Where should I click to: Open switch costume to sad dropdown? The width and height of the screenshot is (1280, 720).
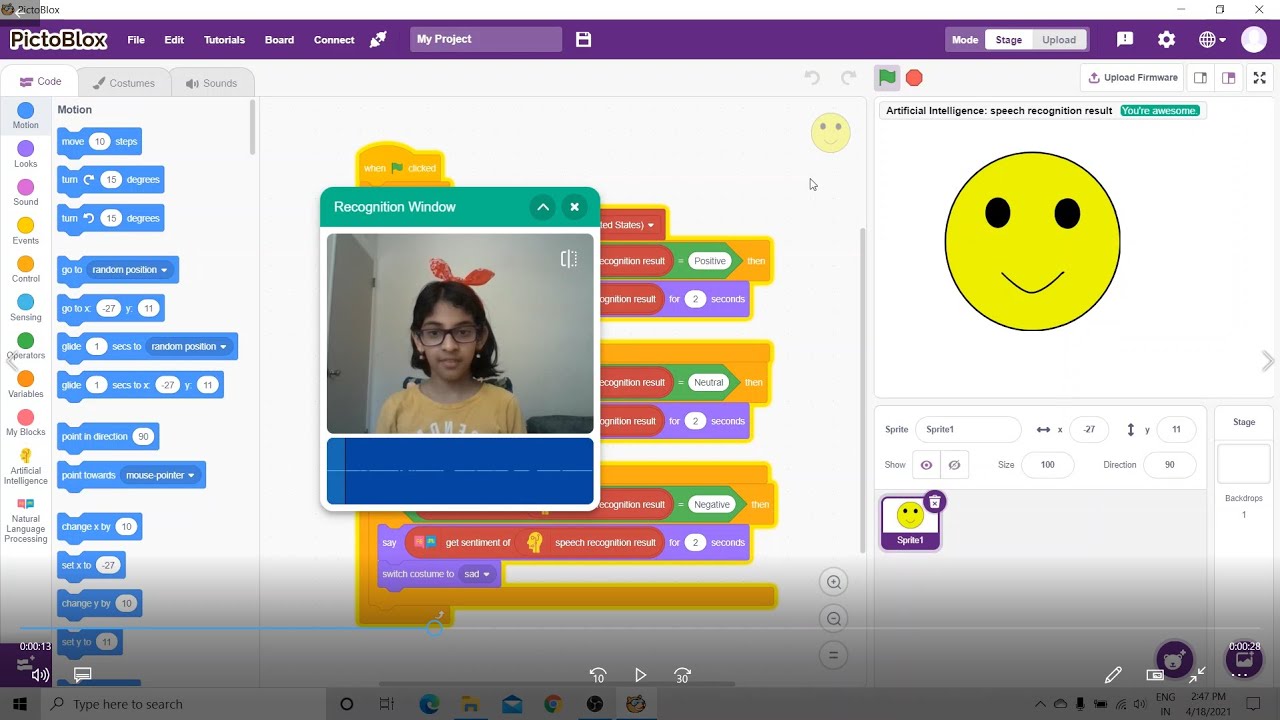click(477, 574)
